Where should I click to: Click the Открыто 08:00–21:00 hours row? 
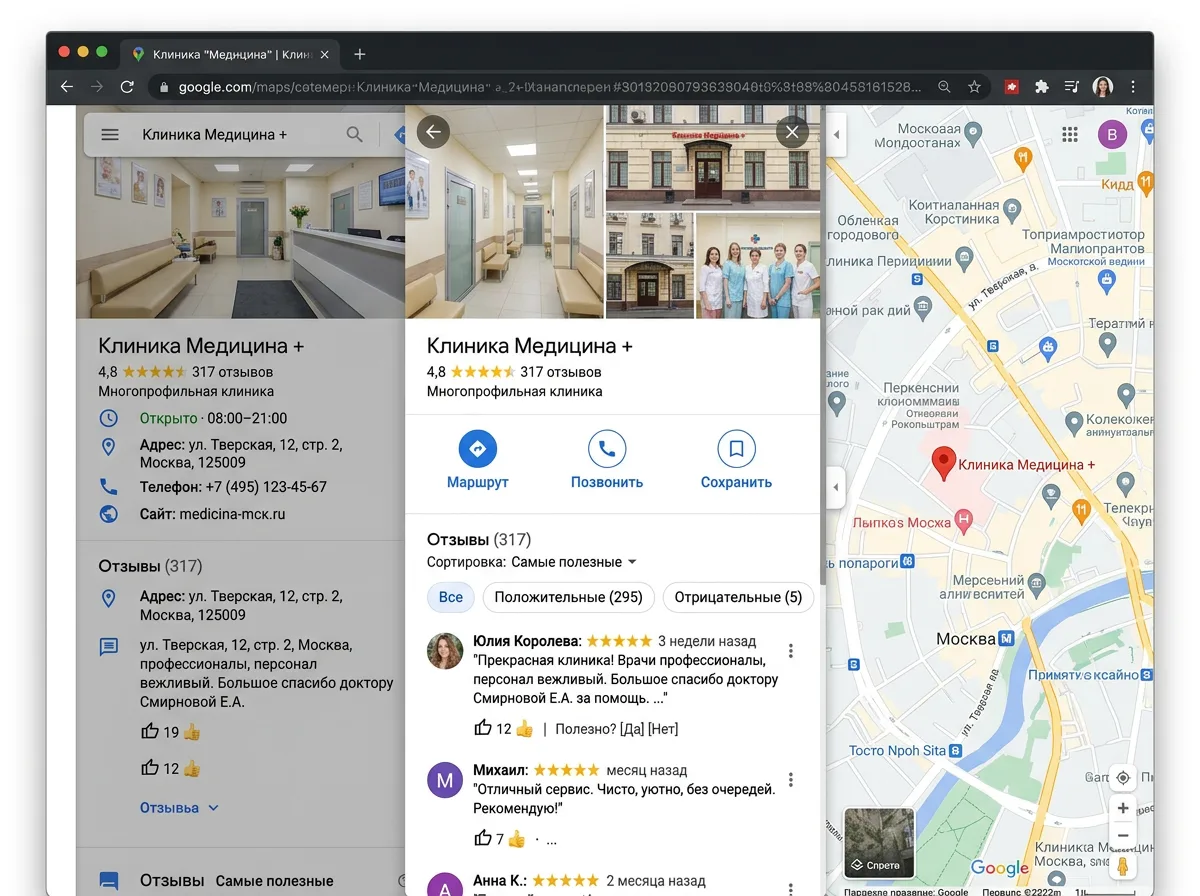[x=193, y=418]
